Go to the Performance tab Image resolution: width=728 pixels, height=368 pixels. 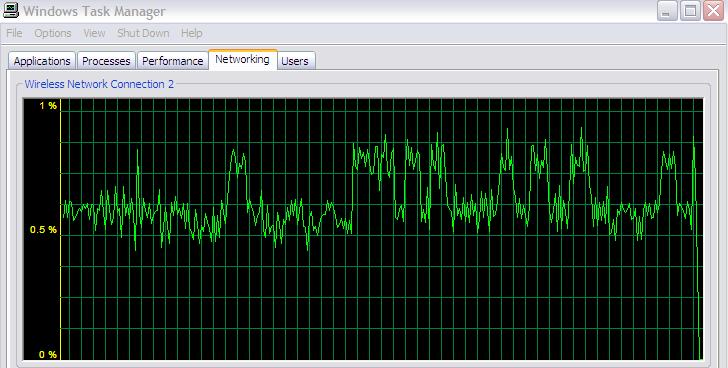pos(173,61)
